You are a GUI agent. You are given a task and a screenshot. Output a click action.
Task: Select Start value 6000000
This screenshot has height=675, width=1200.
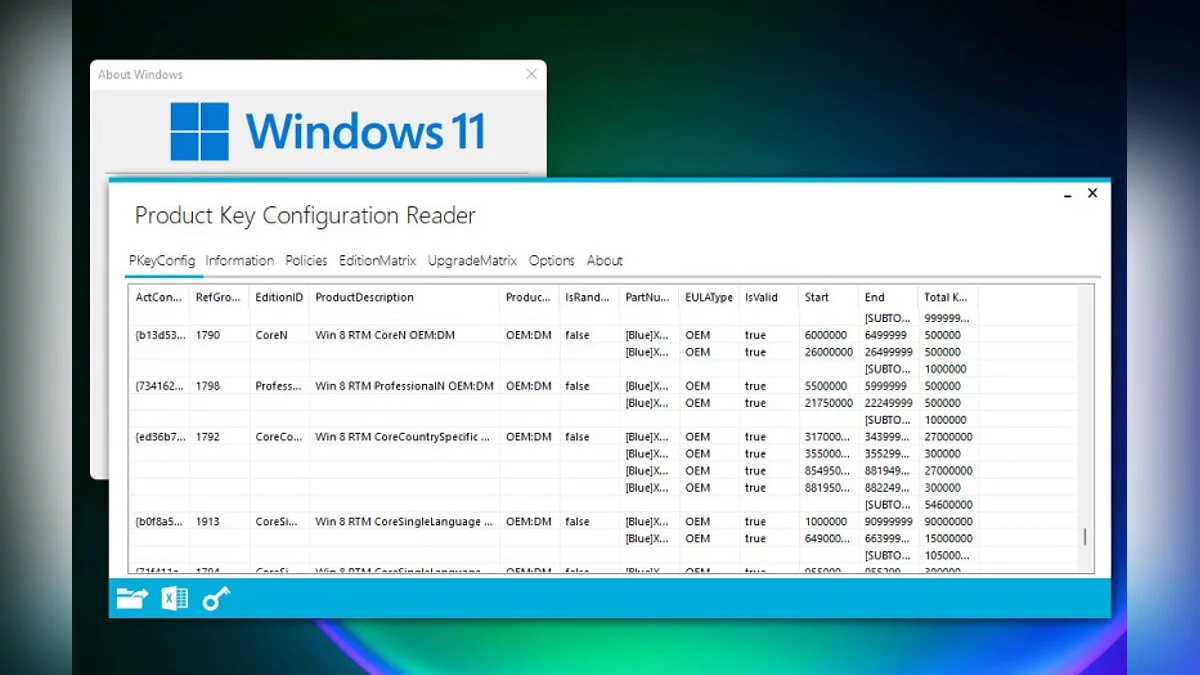(826, 335)
